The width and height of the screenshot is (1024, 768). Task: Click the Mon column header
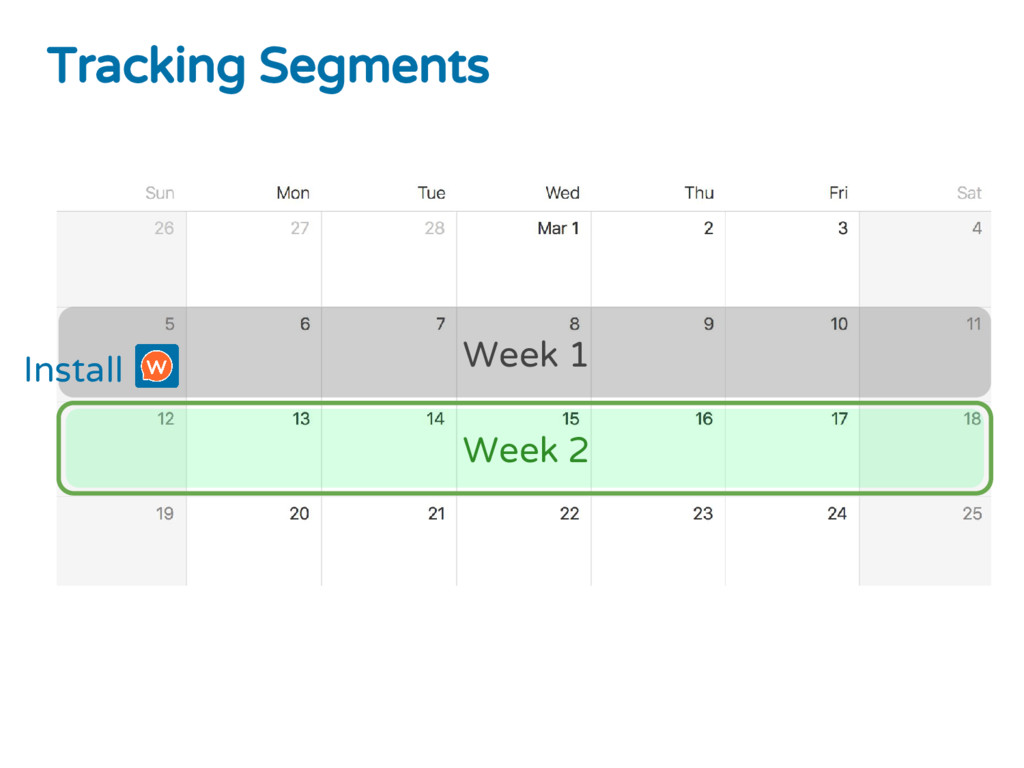[x=293, y=193]
